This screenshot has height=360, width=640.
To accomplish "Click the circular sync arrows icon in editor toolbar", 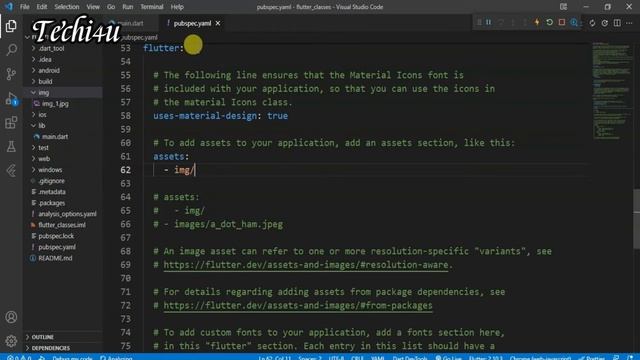I will [592, 23].
